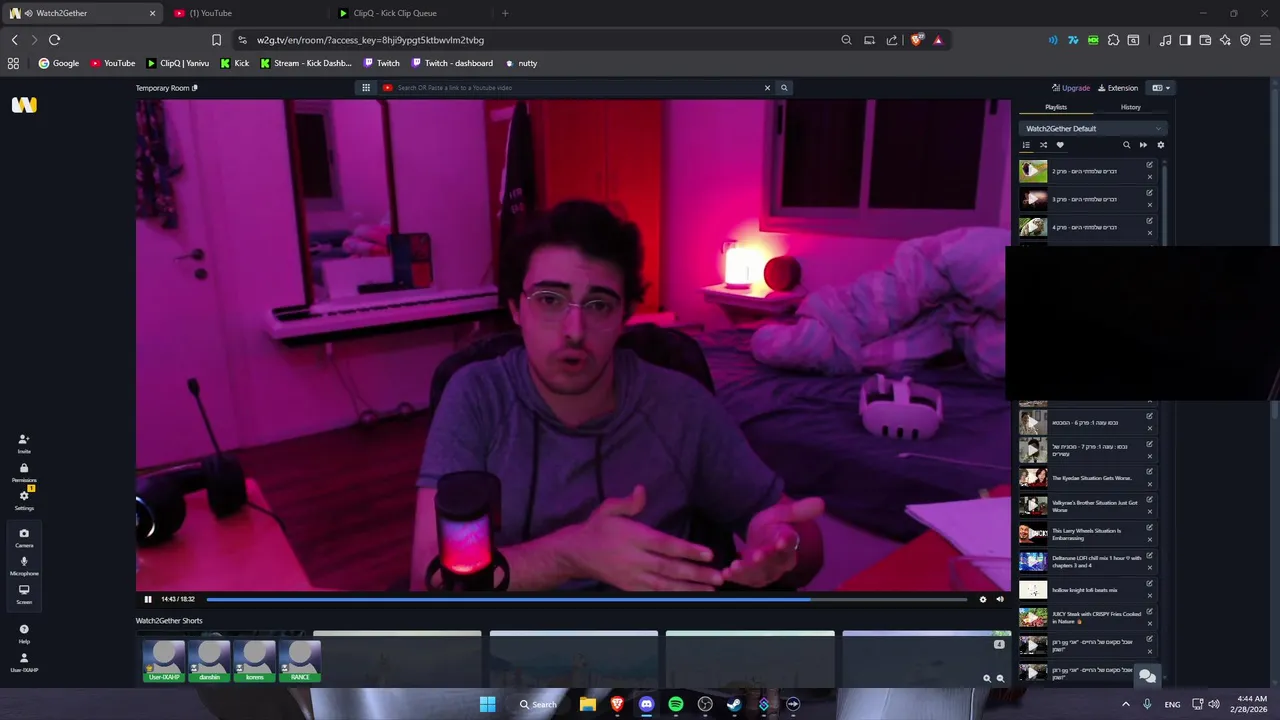The image size is (1280, 720).
Task: Open the Invite option in left sidebar
Action: coord(24,443)
